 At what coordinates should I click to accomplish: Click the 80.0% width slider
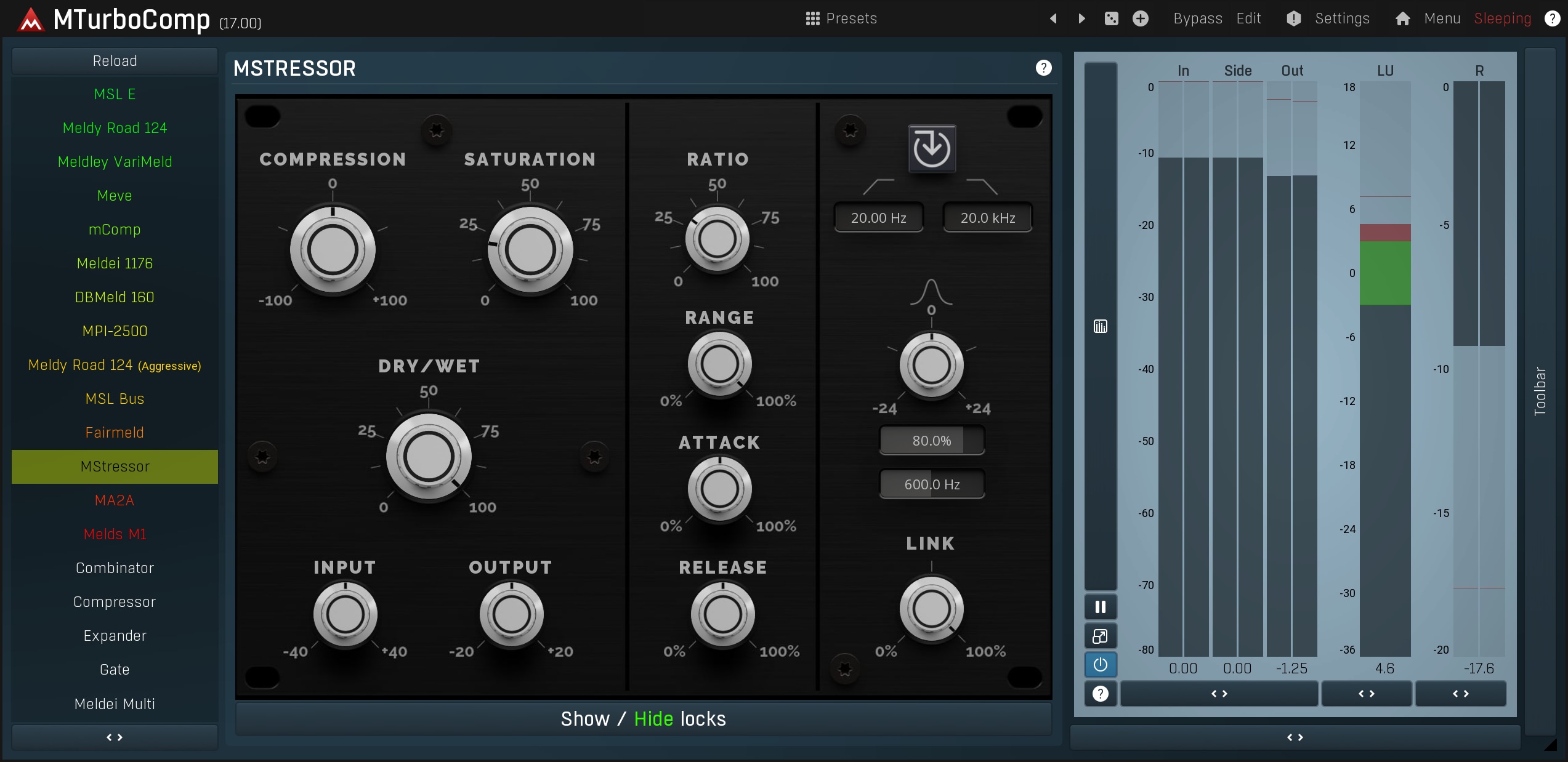coord(931,441)
